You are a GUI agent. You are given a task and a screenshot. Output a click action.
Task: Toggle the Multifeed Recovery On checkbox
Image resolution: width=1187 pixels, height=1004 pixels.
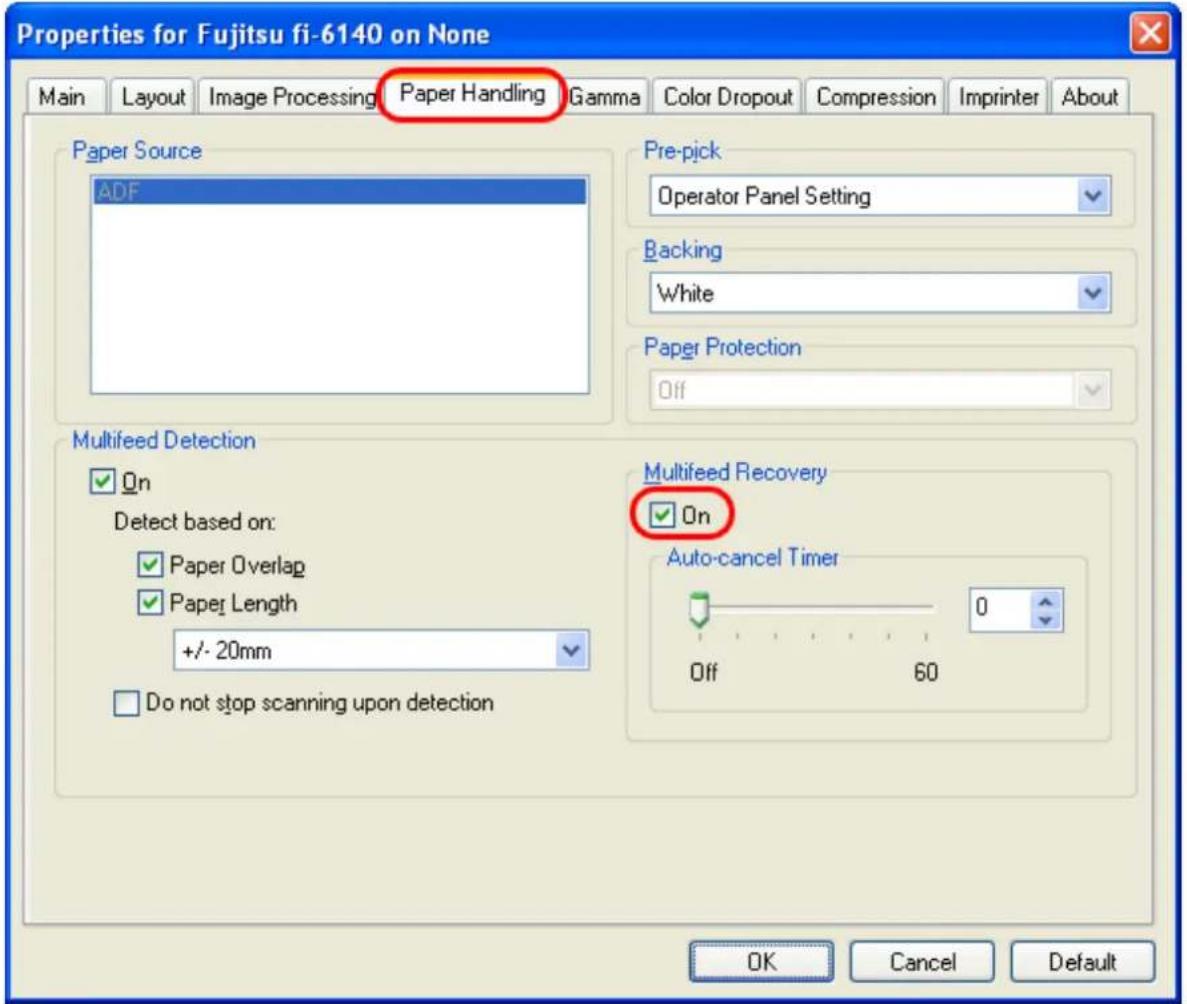662,515
